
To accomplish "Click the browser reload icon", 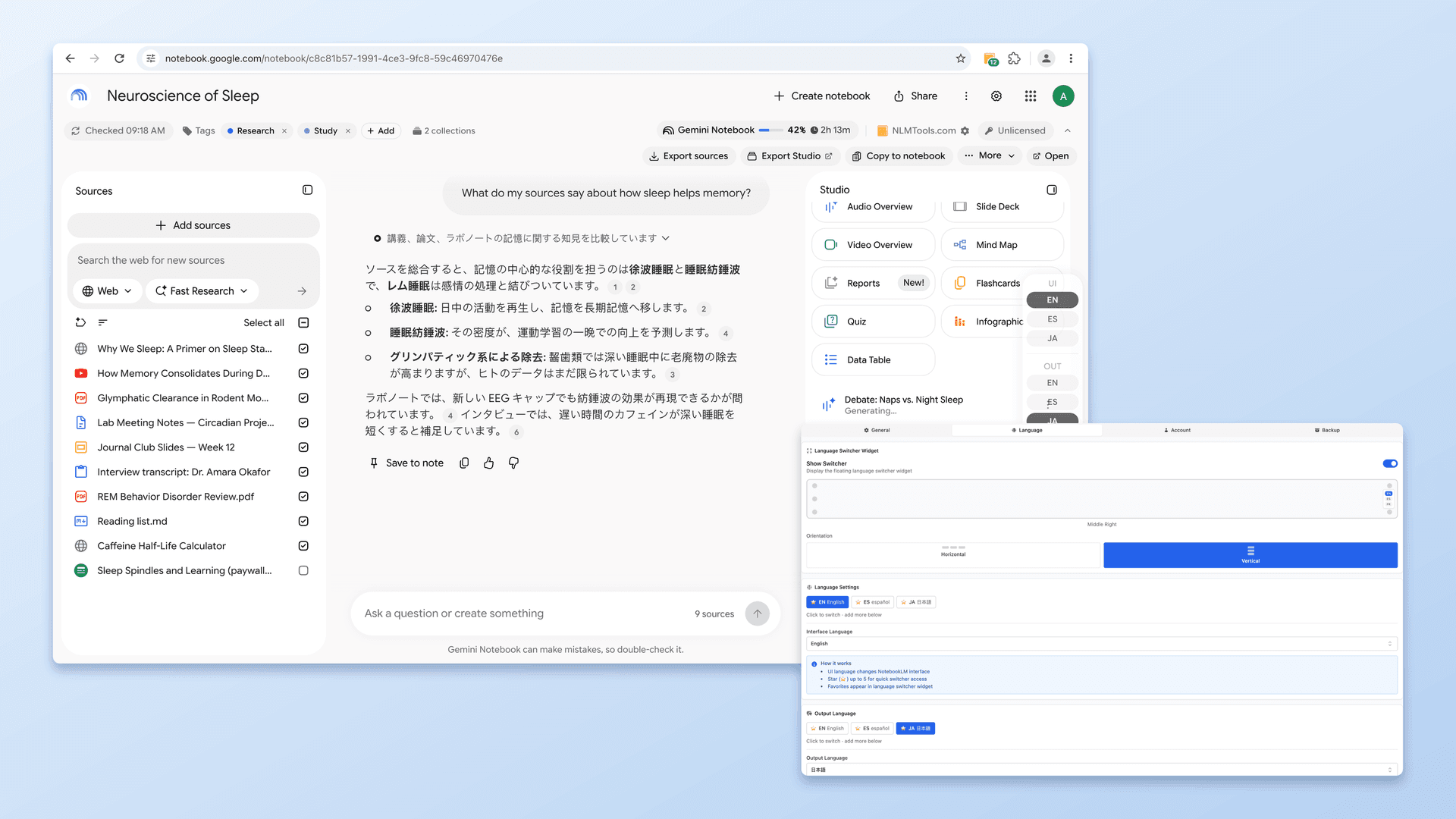I will click(x=119, y=58).
